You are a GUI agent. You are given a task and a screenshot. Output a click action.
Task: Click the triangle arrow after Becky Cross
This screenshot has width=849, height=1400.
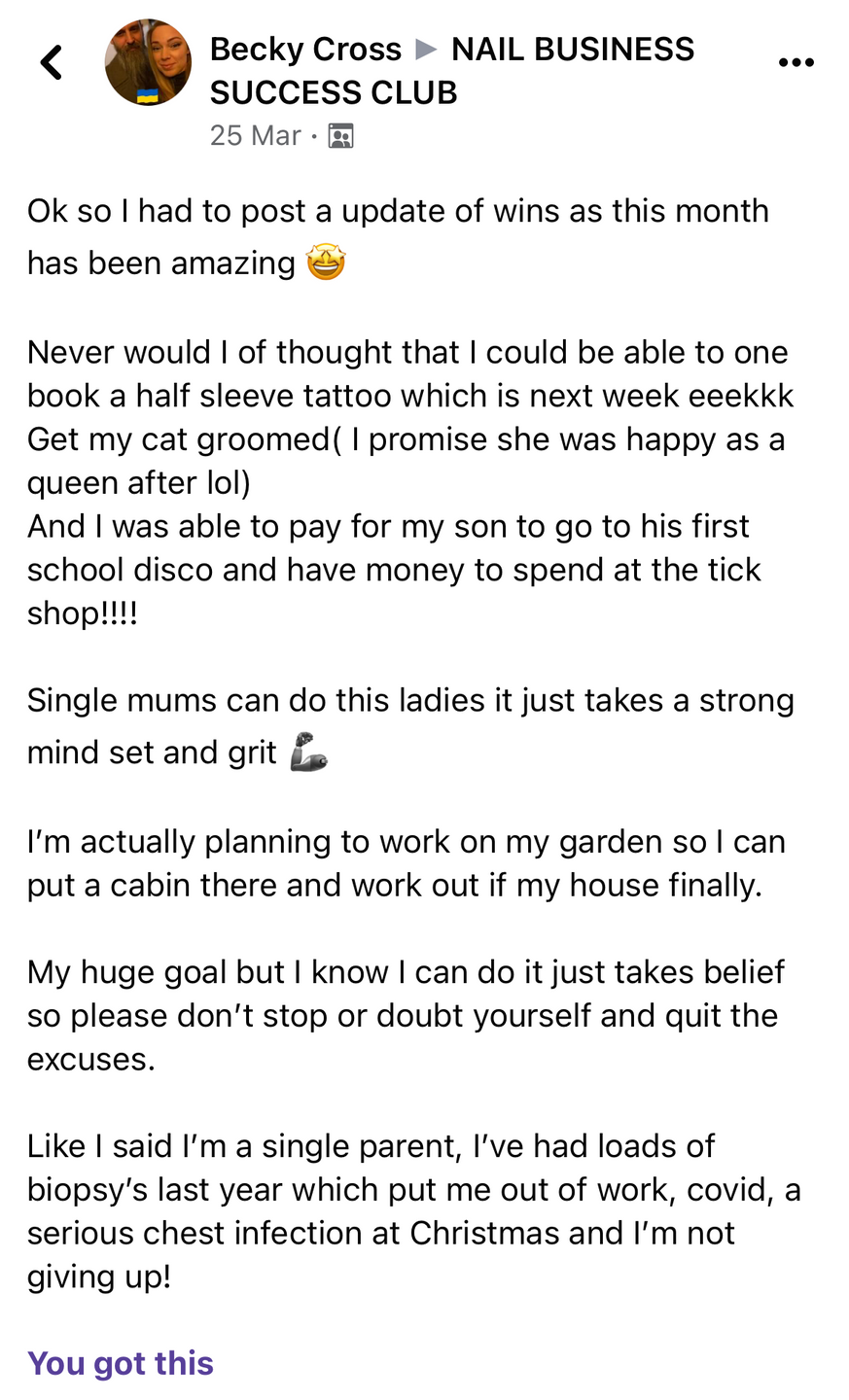(x=426, y=49)
